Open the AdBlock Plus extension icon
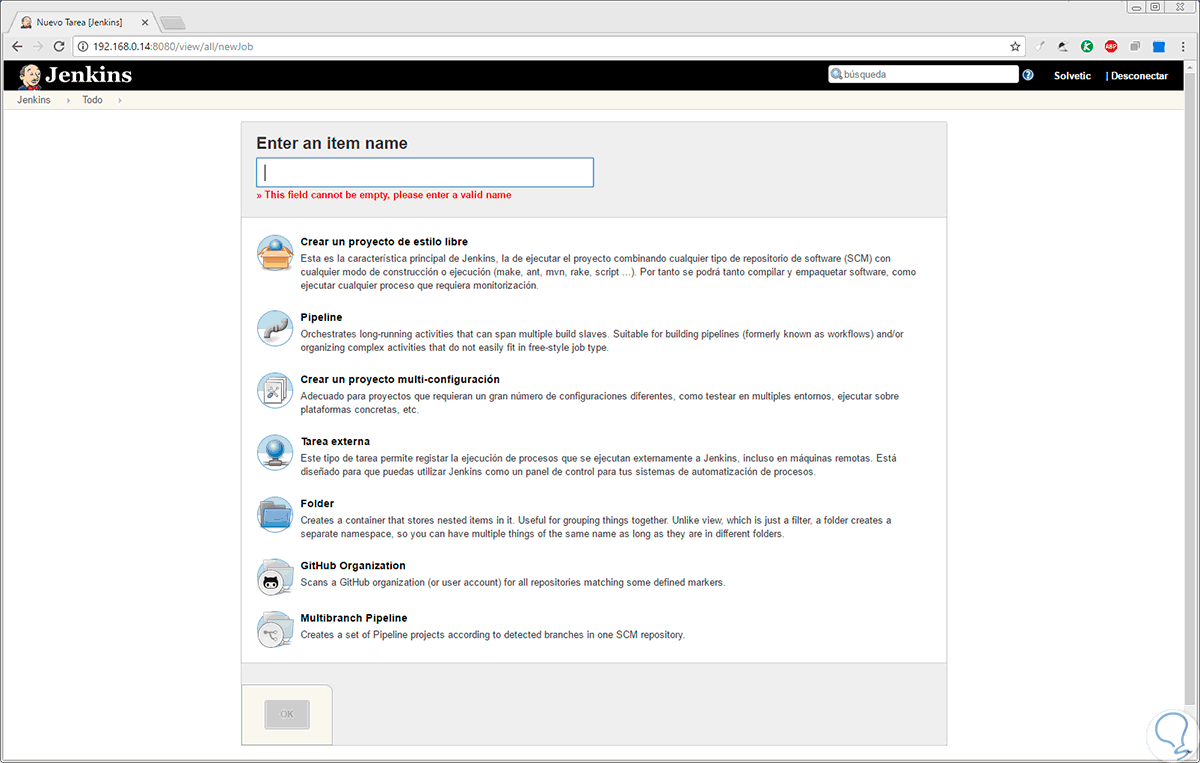 click(x=1111, y=46)
